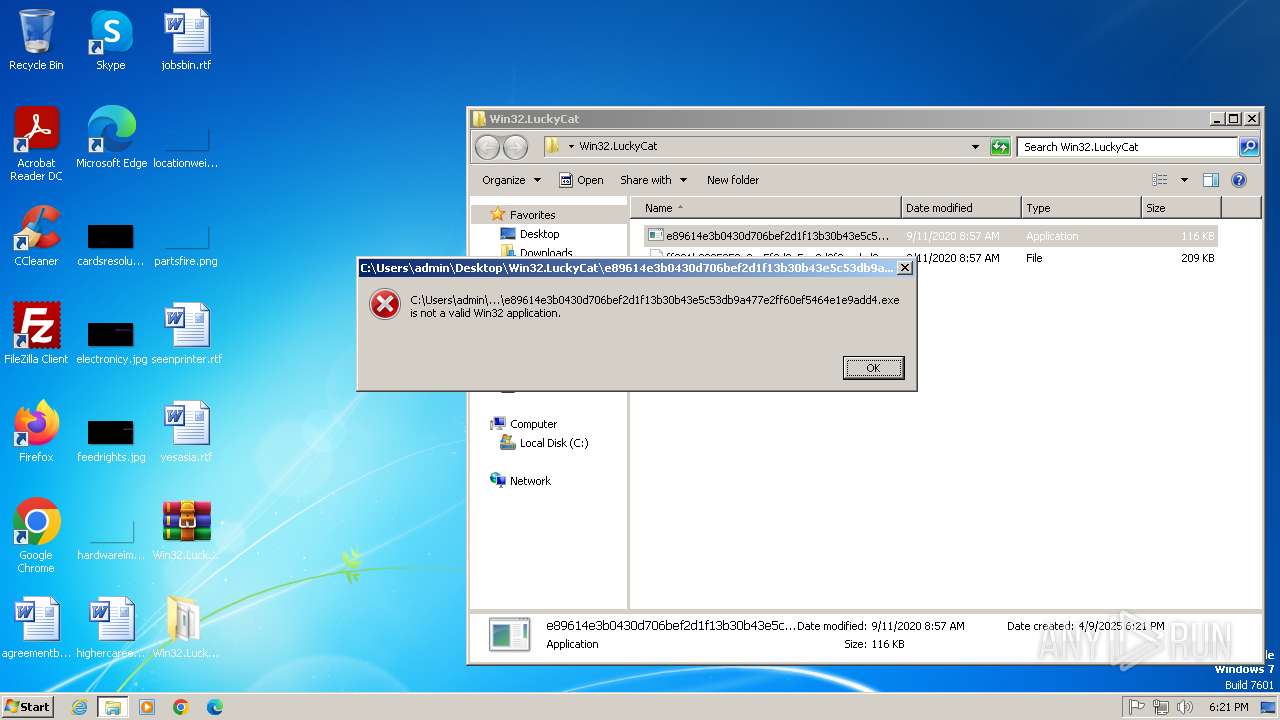The width and height of the screenshot is (1280, 720).
Task: Select the Win32.LuckyCat WinRAR archive icon
Action: pyautogui.click(x=186, y=530)
